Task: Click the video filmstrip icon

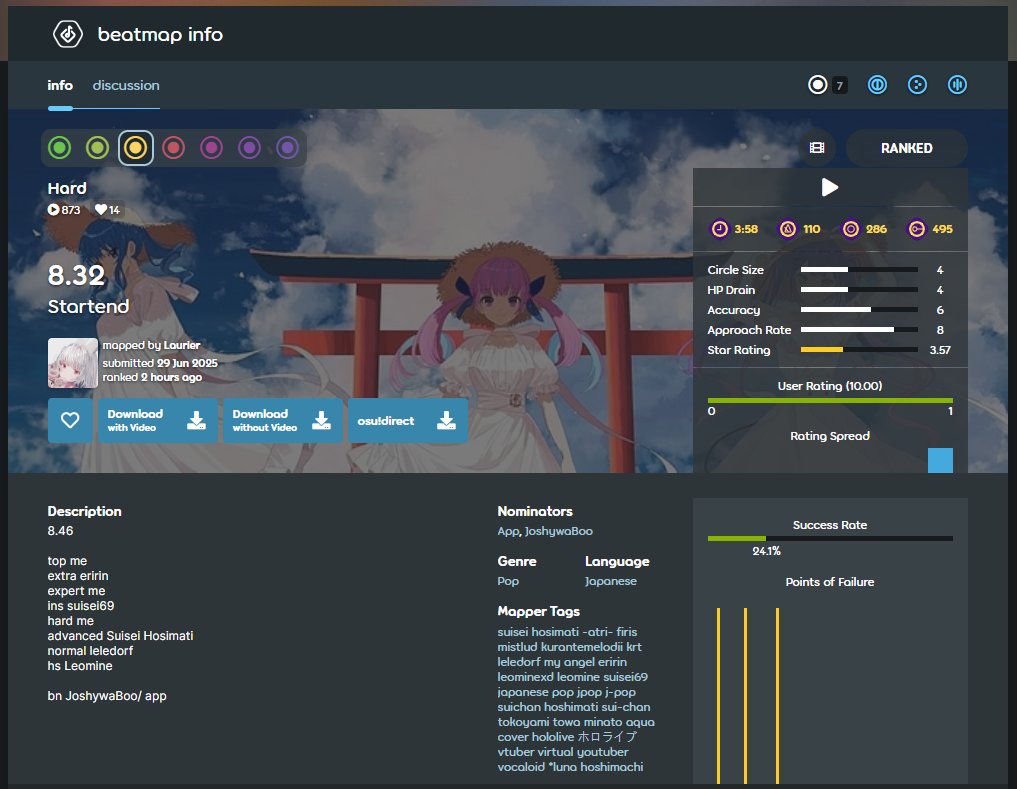Action: pyautogui.click(x=817, y=148)
